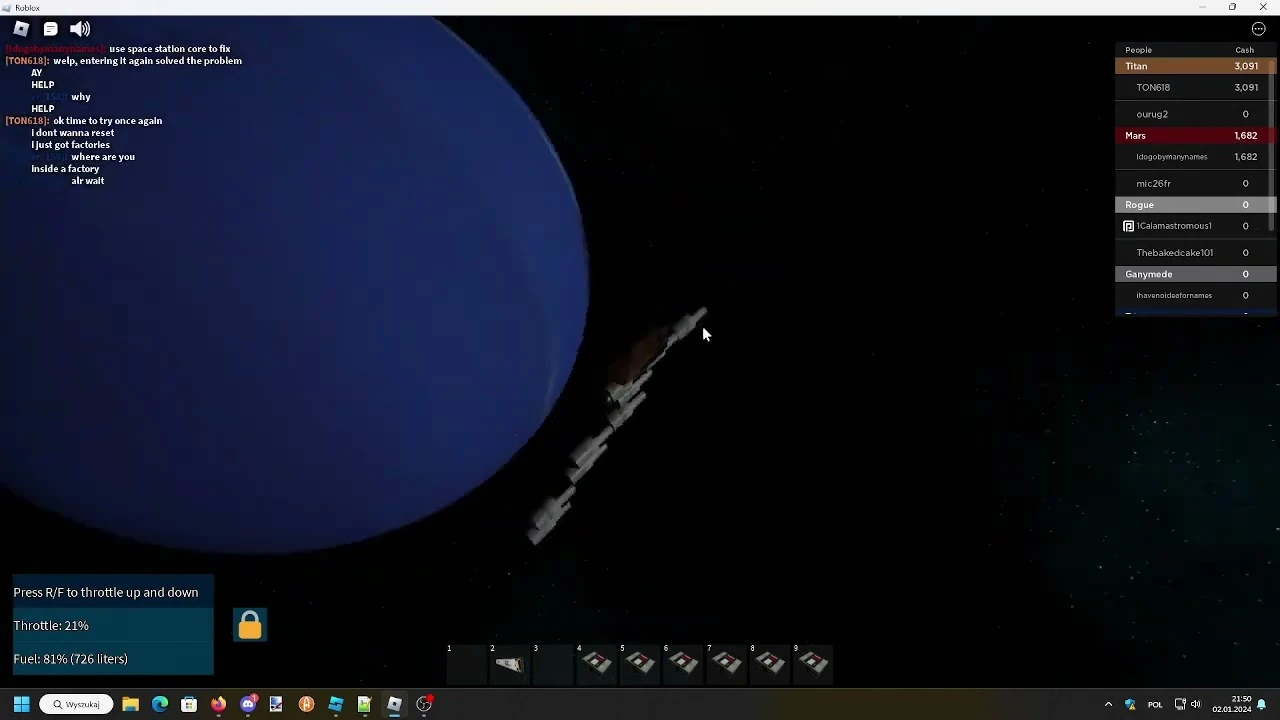Screen dimensions: 1280x720
Task: Mute the game audio with speaker icon
Action: click(x=80, y=28)
